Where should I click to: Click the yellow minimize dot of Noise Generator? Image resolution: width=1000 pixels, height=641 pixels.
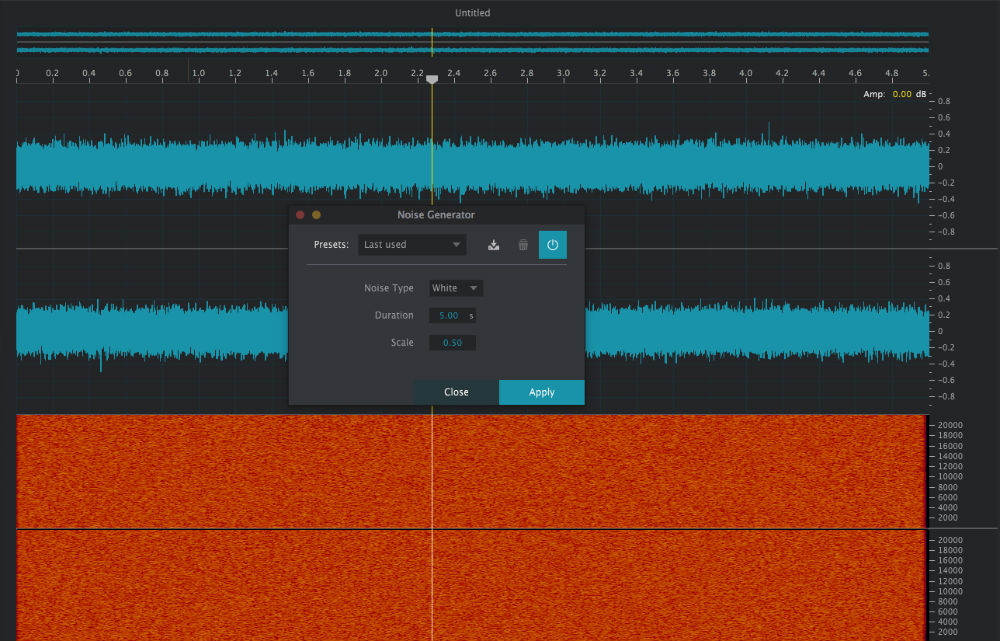pos(316,215)
